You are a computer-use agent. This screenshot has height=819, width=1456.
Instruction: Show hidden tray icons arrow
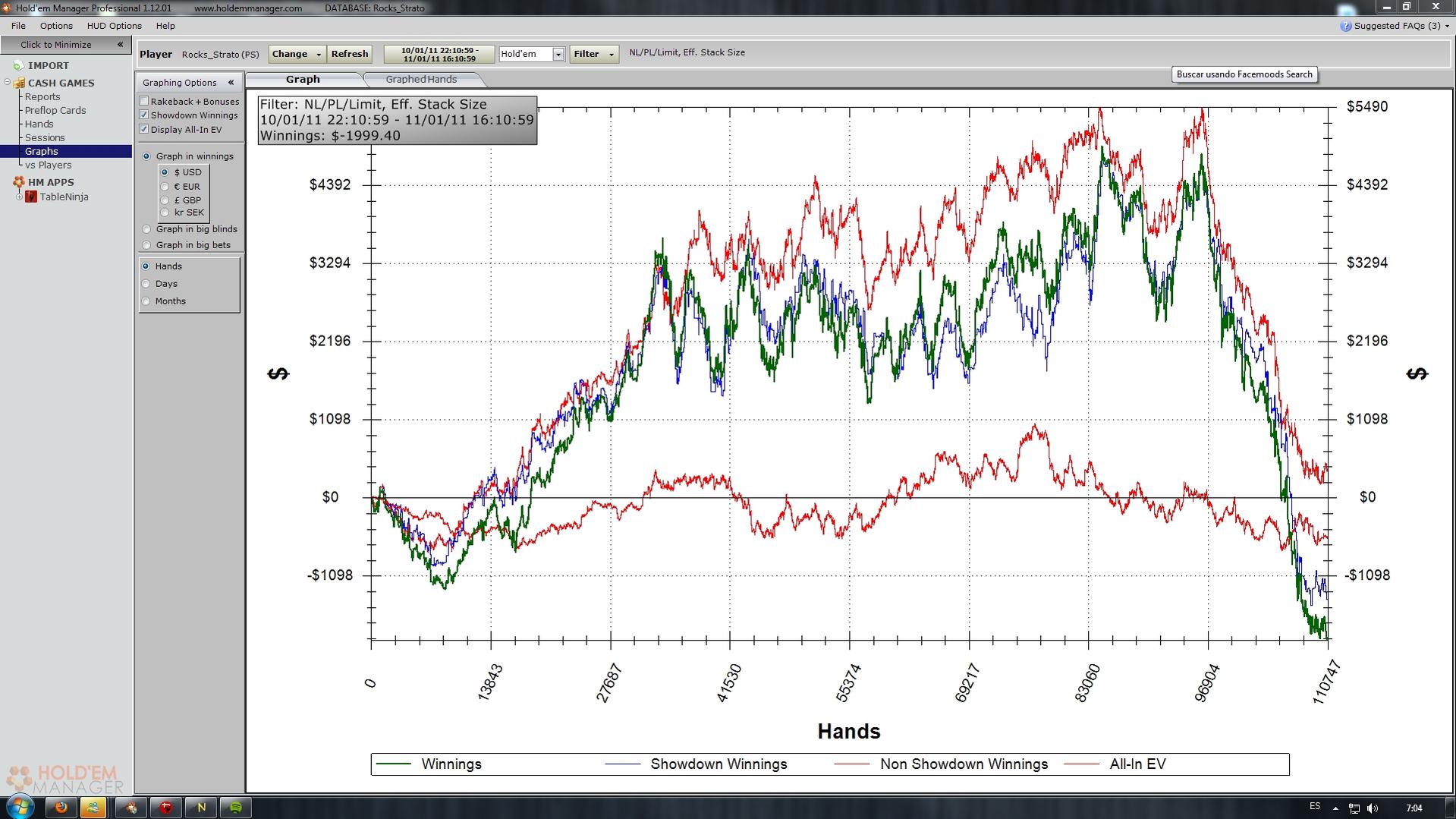point(1335,808)
